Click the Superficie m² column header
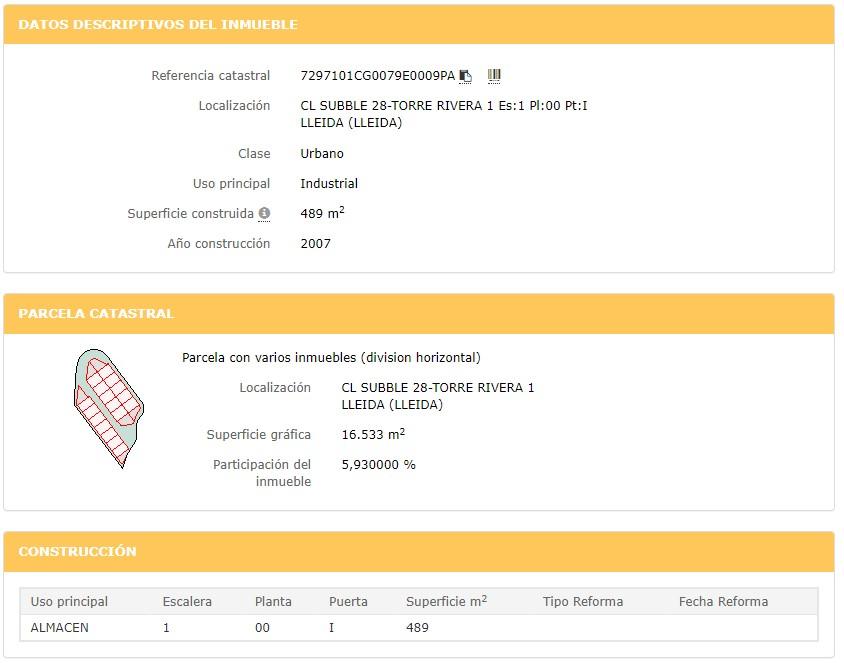The height and width of the screenshot is (663, 844). pyautogui.click(x=446, y=601)
